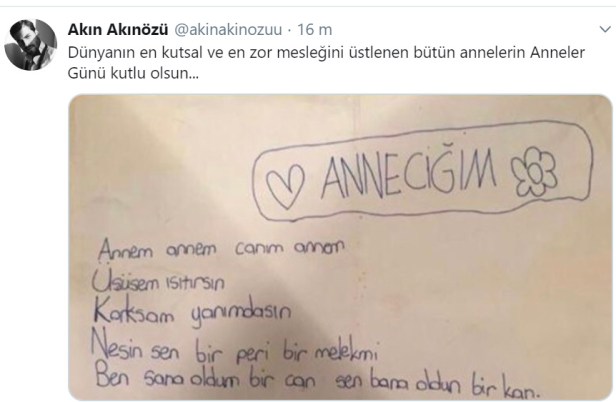The height and width of the screenshot is (402, 616).
Task: Click the word 'melekmi' in the photo
Action: click(x=346, y=352)
